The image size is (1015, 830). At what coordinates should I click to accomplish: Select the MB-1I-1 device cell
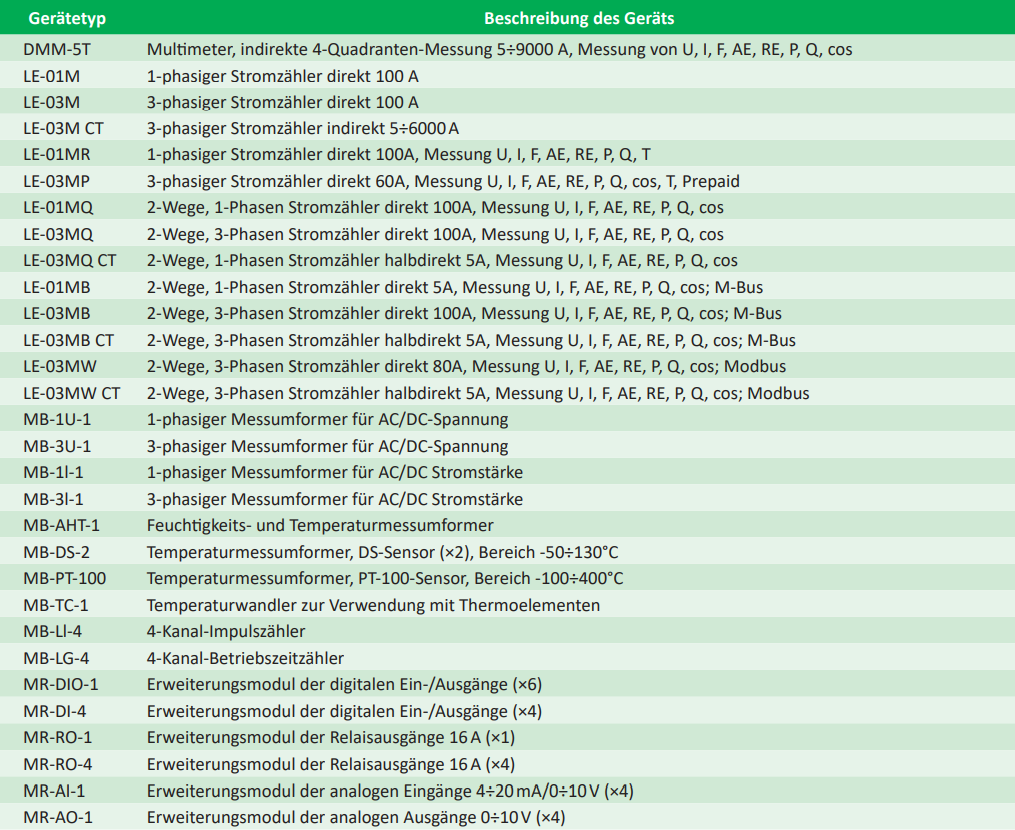(53, 473)
